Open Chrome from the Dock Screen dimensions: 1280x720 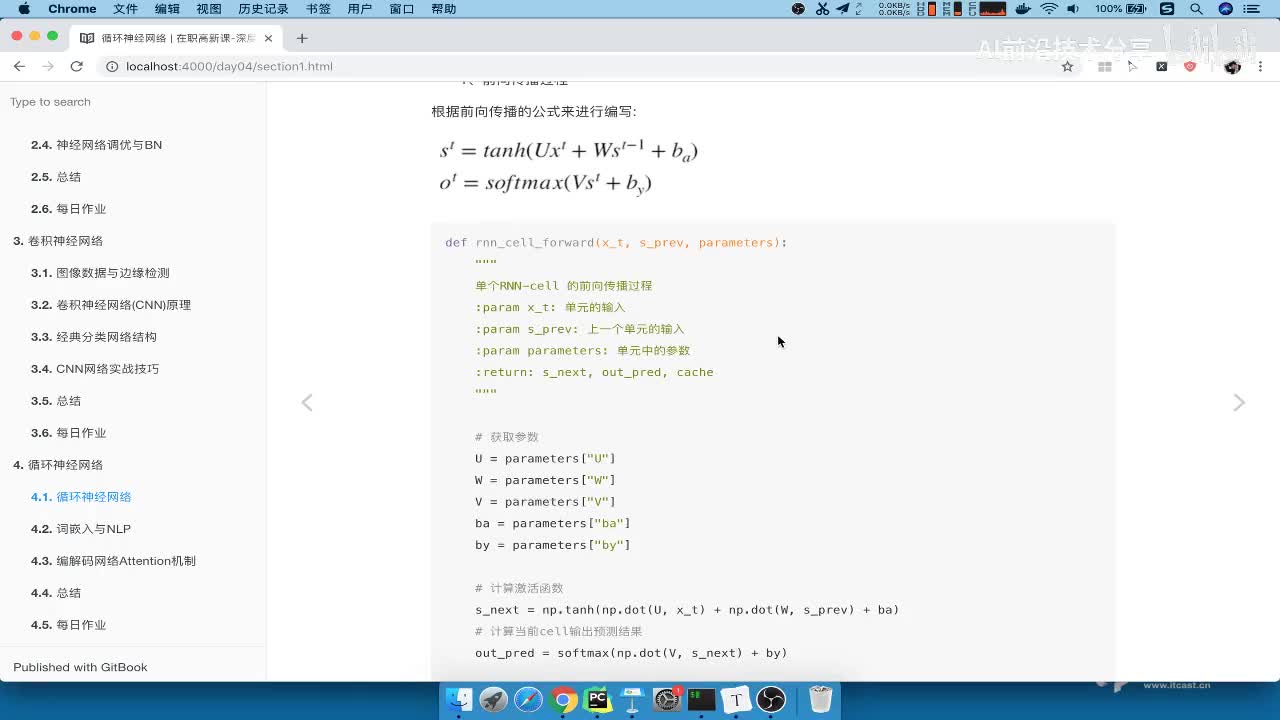(563, 699)
